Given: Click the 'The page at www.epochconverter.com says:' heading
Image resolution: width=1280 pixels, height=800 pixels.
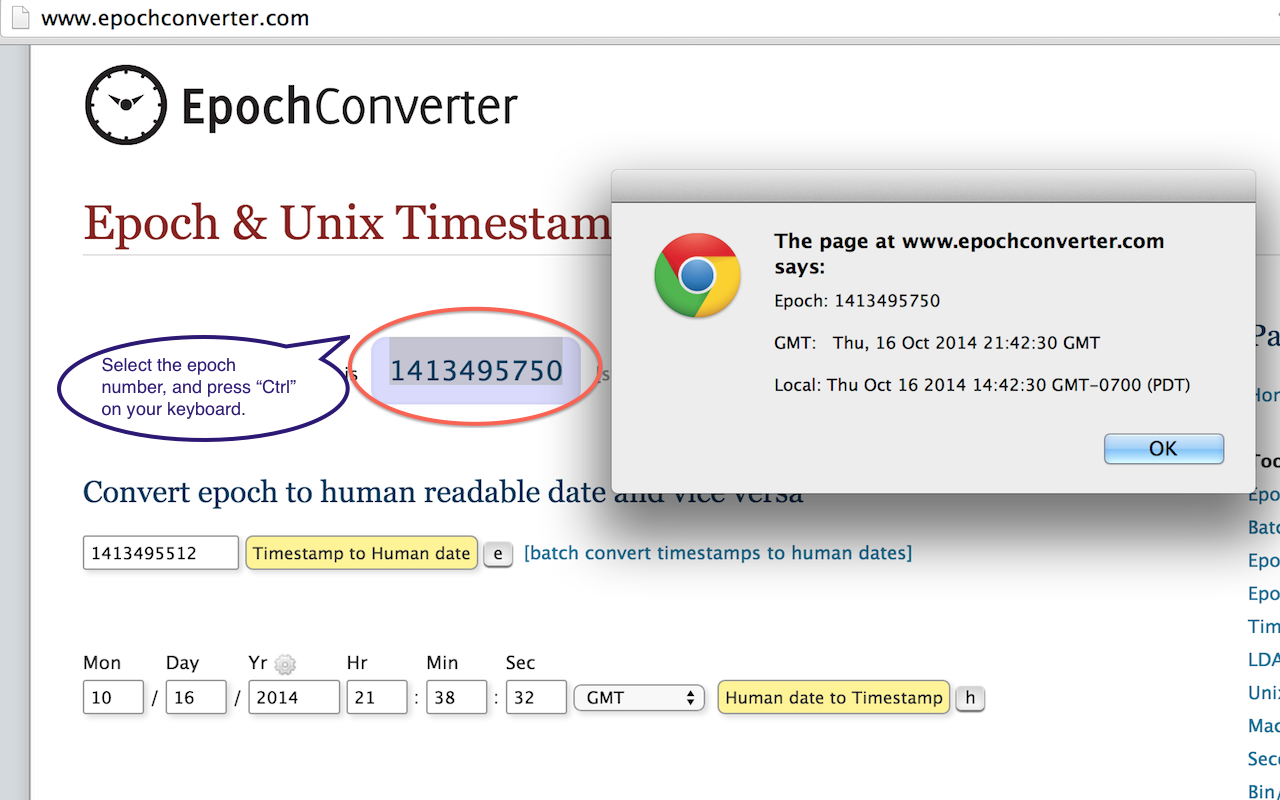Looking at the screenshot, I should pyautogui.click(x=969, y=254).
